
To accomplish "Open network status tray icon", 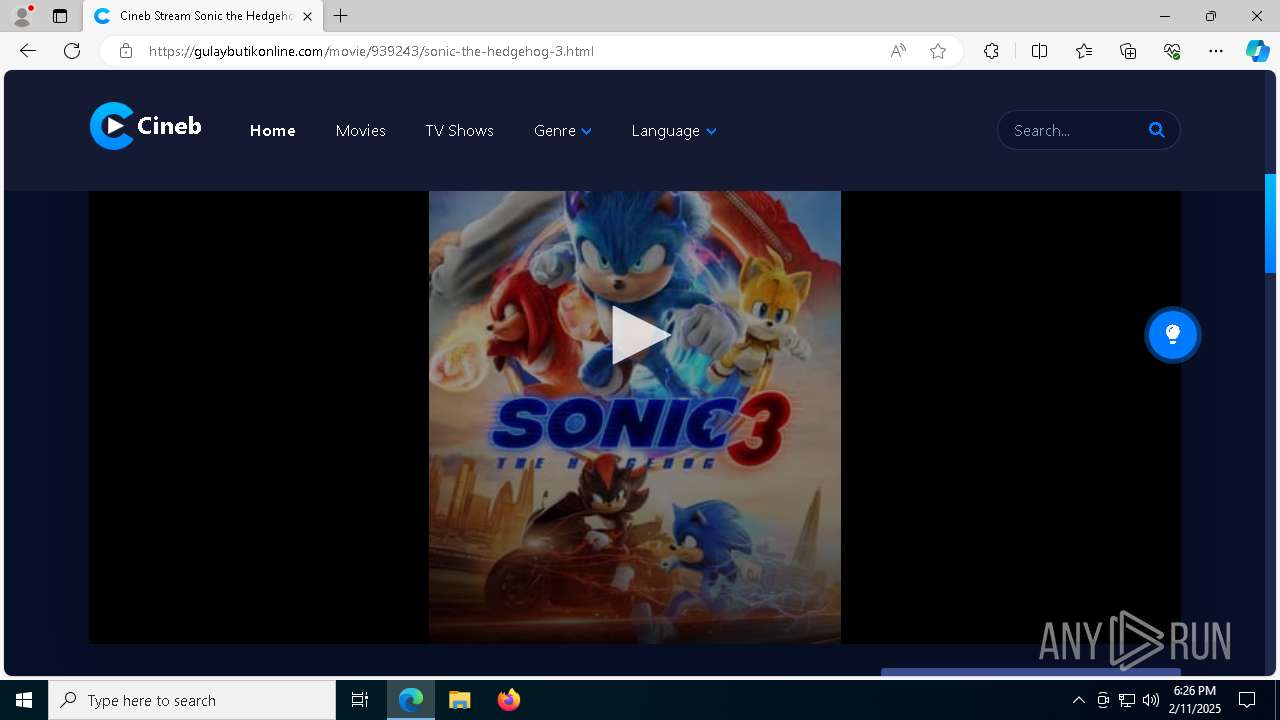I will pos(1127,700).
